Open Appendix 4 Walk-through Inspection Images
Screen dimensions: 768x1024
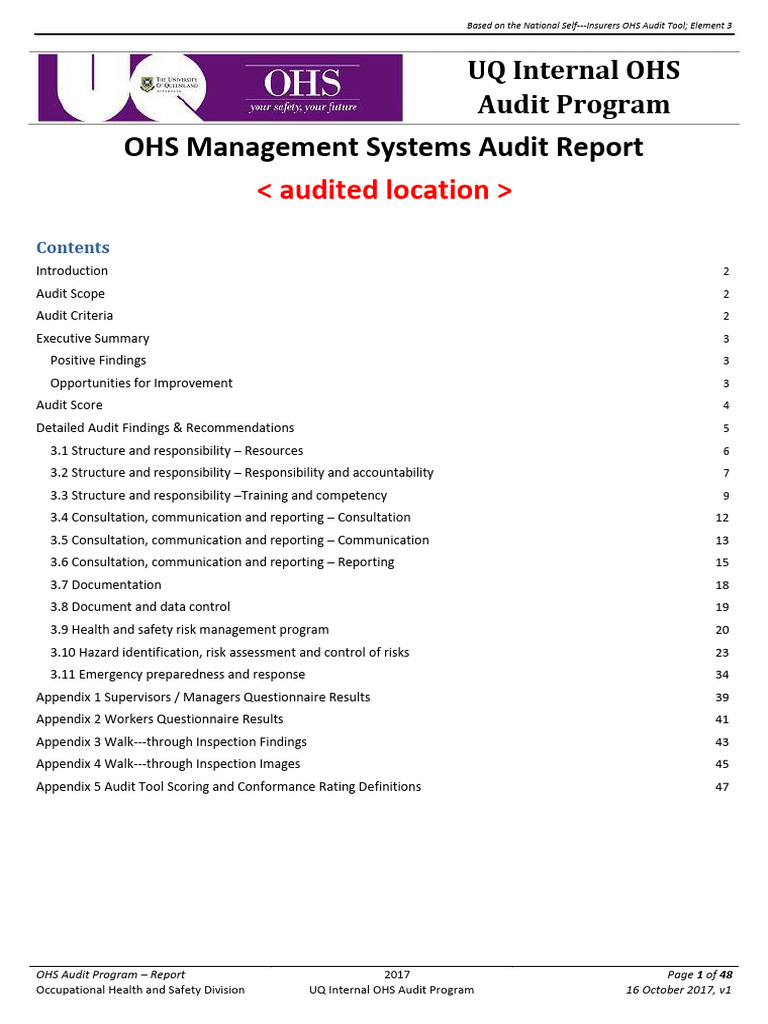point(168,763)
